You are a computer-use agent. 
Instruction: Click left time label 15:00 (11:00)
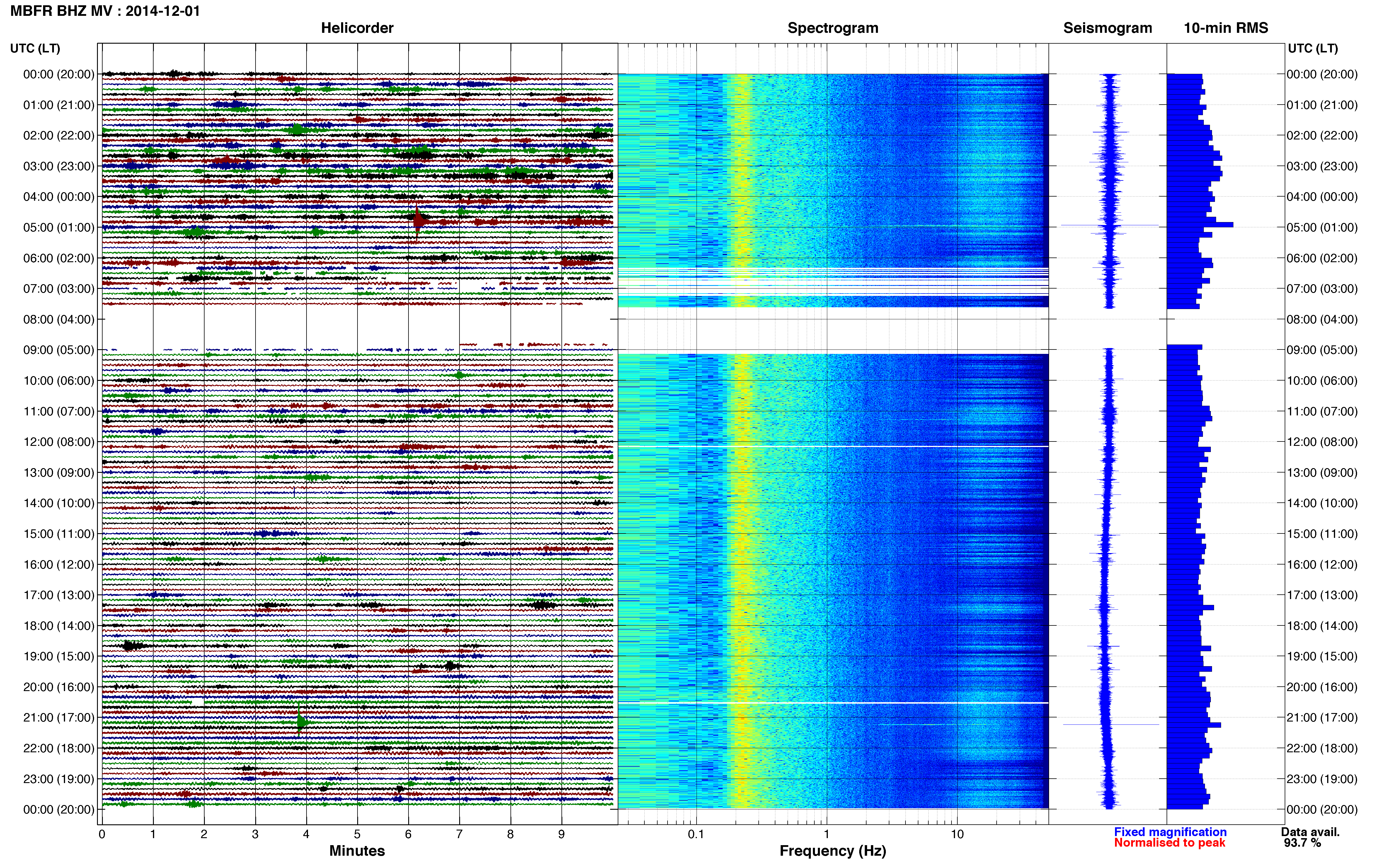59,534
